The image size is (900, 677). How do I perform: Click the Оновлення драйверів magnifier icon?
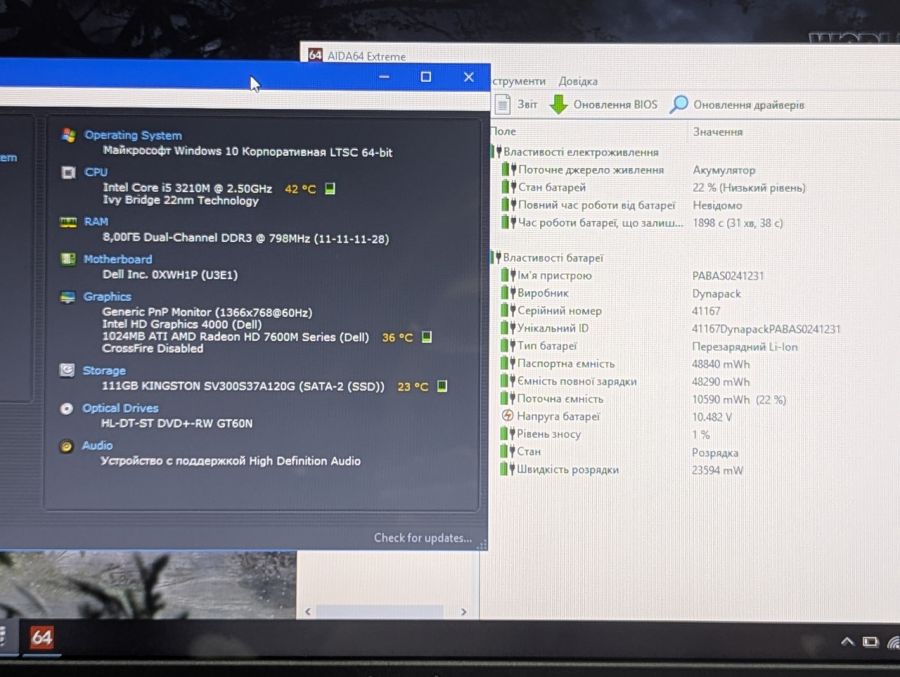tap(679, 104)
